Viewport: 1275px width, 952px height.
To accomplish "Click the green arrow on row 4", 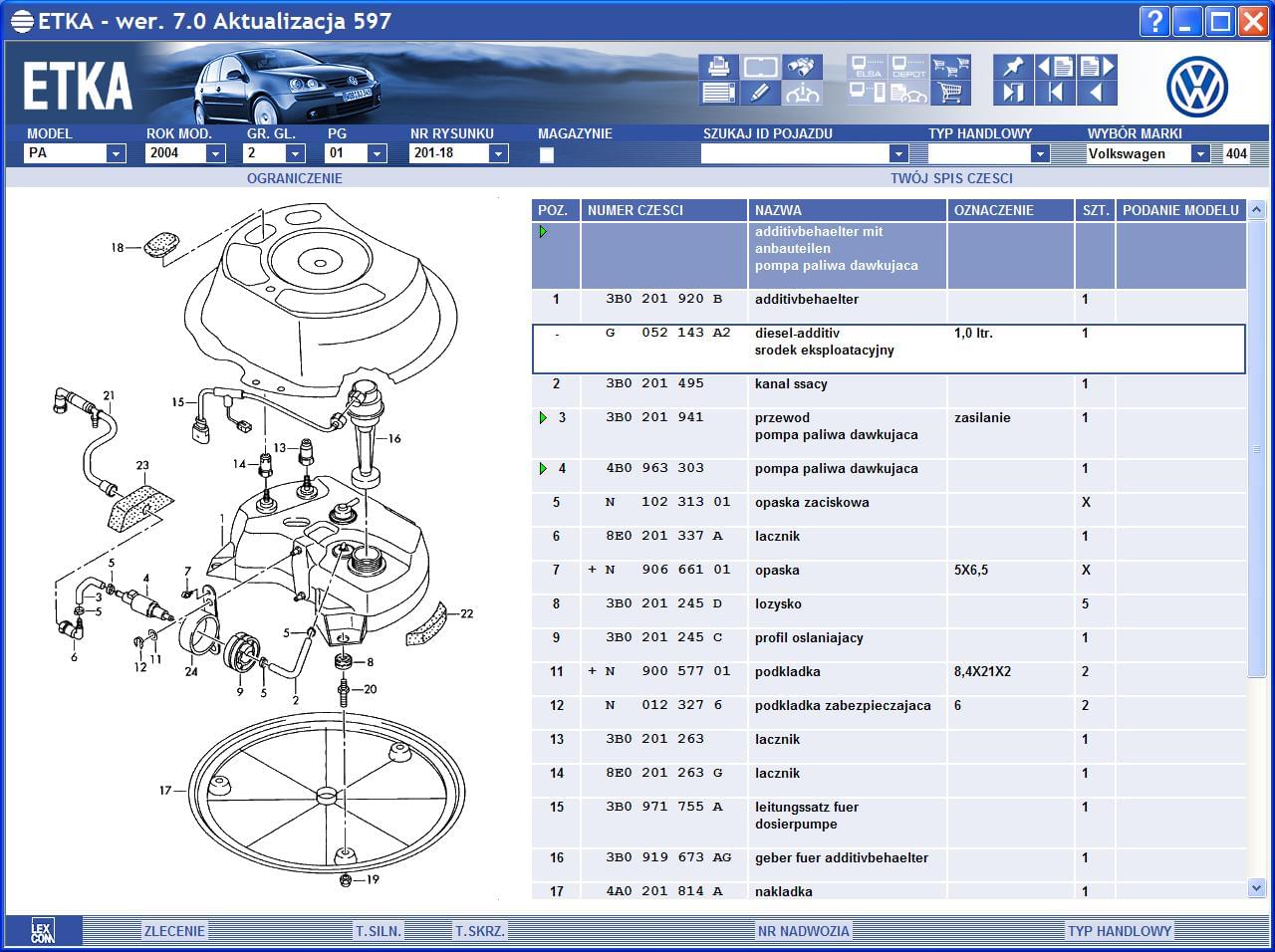I will pyautogui.click(x=543, y=468).
